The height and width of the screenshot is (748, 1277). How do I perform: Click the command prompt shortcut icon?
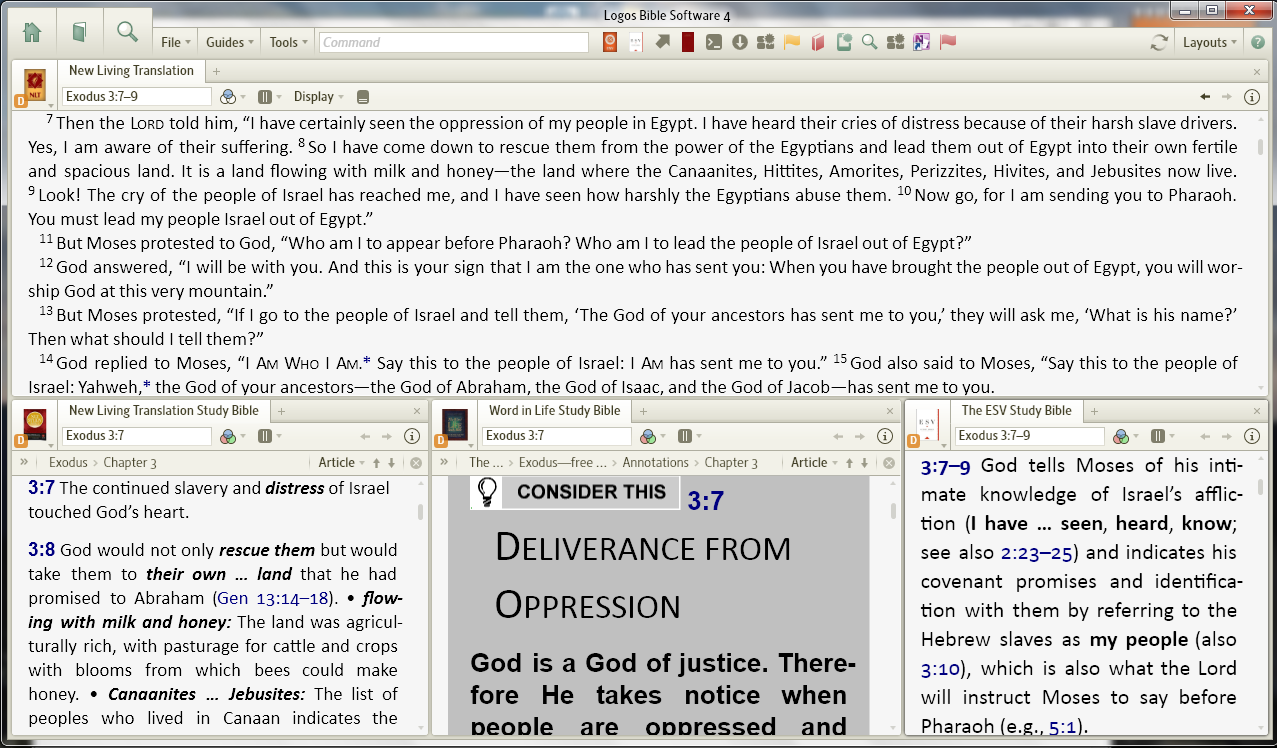[x=714, y=42]
